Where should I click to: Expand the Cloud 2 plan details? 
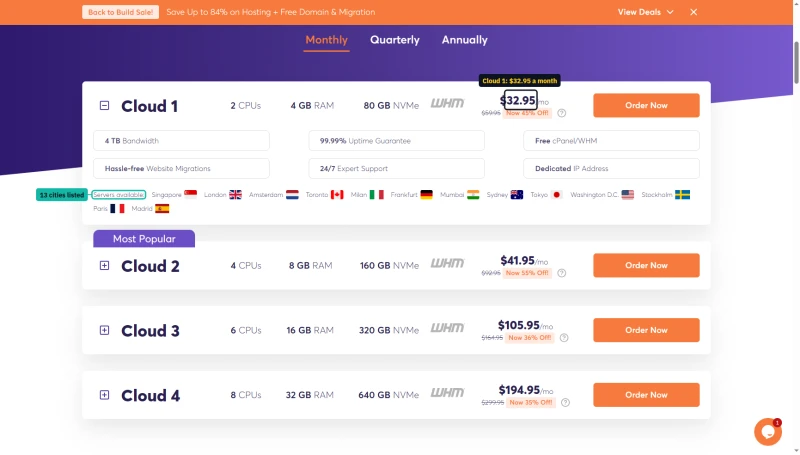click(104, 265)
